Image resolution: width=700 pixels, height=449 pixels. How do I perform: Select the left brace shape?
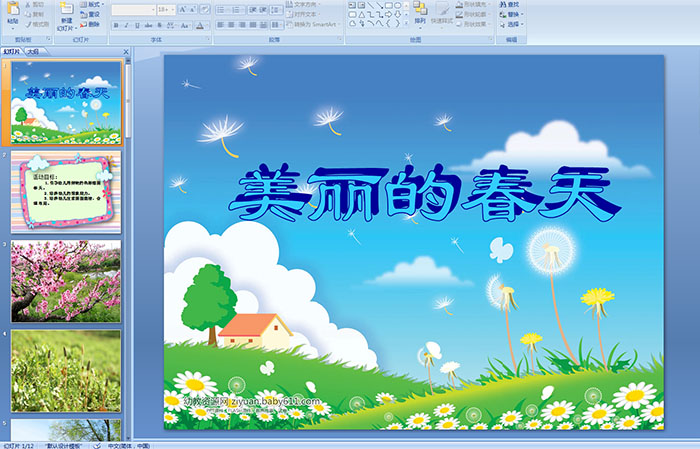(388, 23)
